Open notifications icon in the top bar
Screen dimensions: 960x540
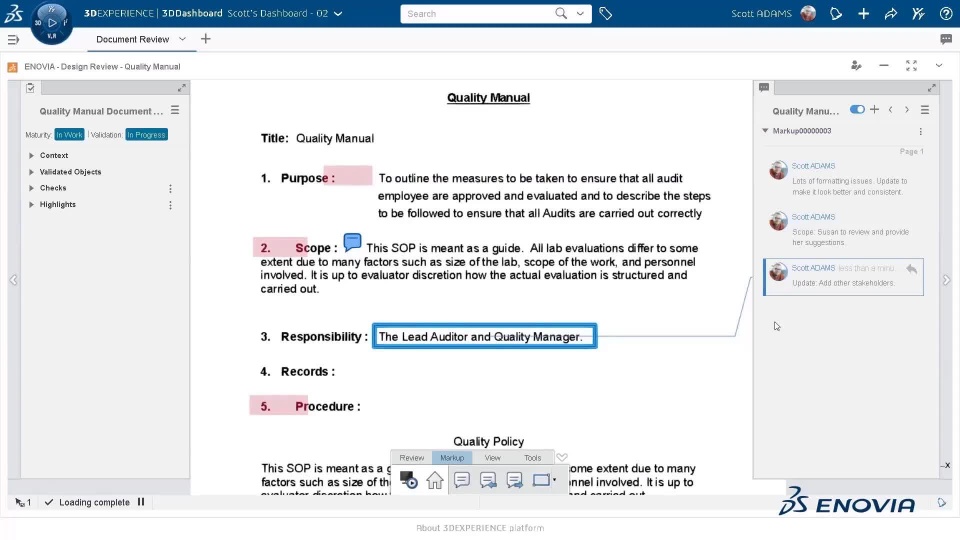[836, 13]
